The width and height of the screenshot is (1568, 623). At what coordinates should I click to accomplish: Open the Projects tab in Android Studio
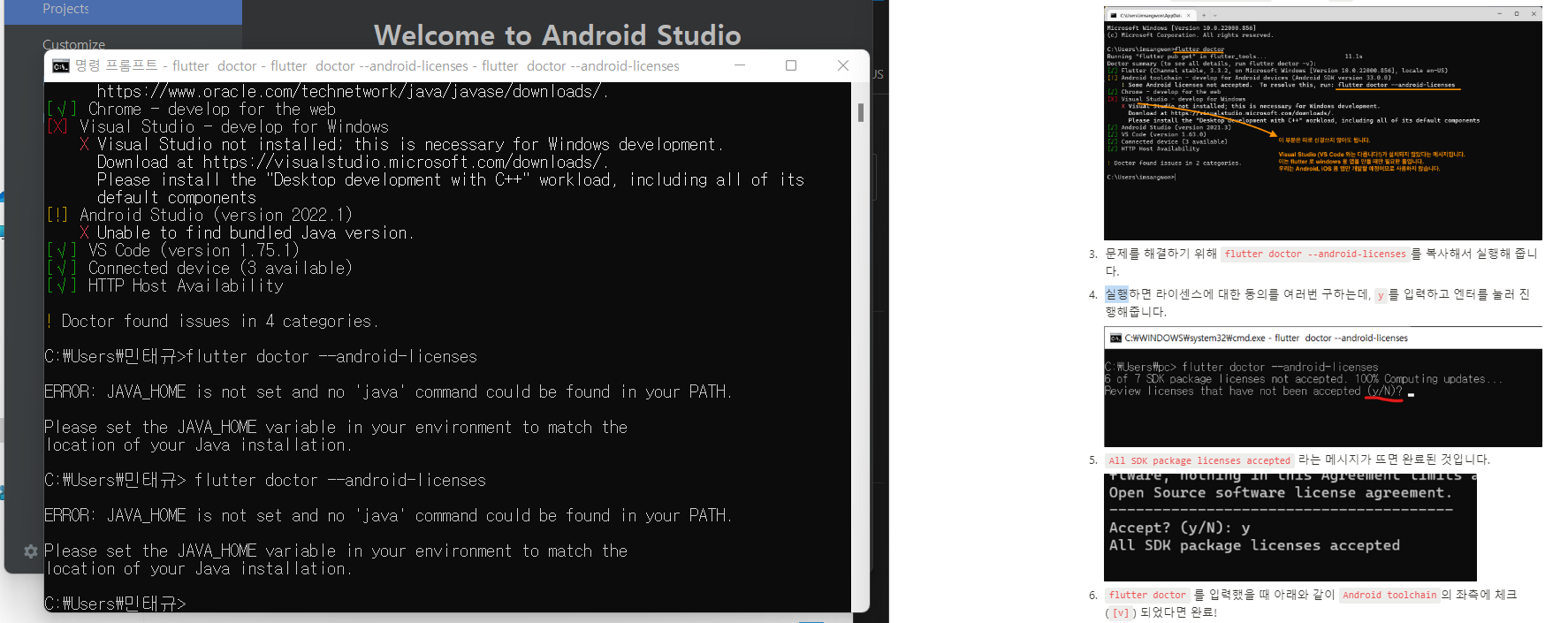click(66, 9)
